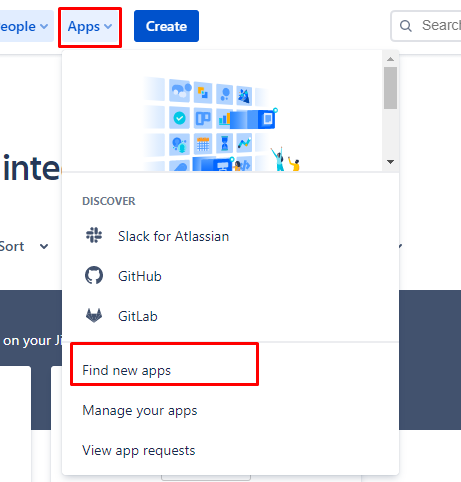Click the Slack for Atlassian icon
The width and height of the screenshot is (461, 482).
(94, 235)
